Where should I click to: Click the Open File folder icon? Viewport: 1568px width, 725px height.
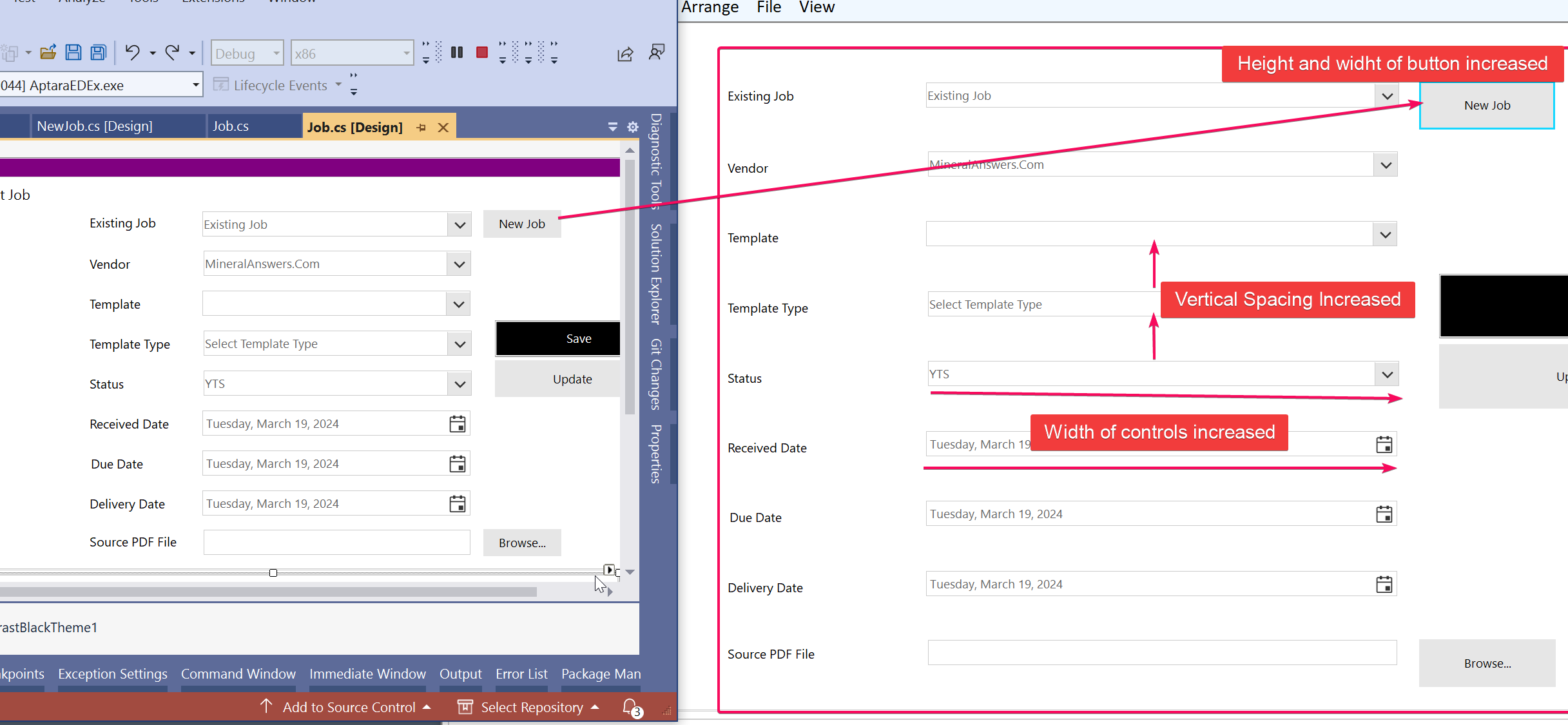click(48, 53)
